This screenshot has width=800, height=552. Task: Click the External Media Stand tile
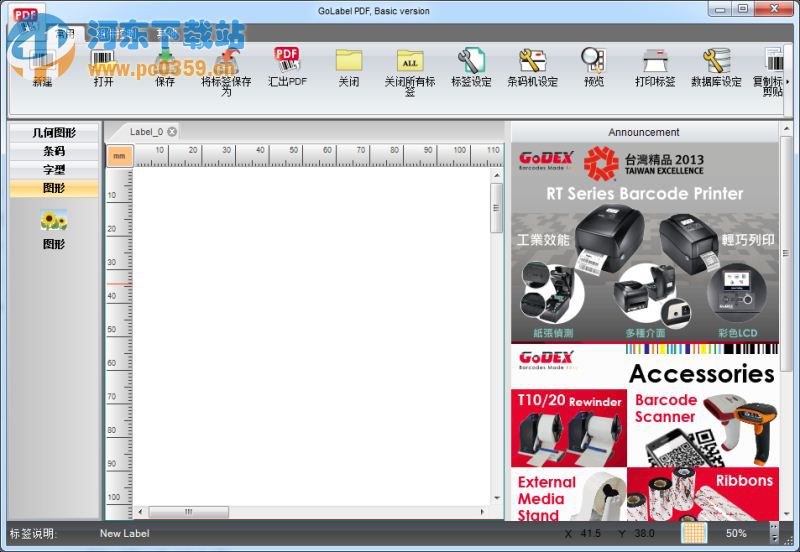point(569,494)
